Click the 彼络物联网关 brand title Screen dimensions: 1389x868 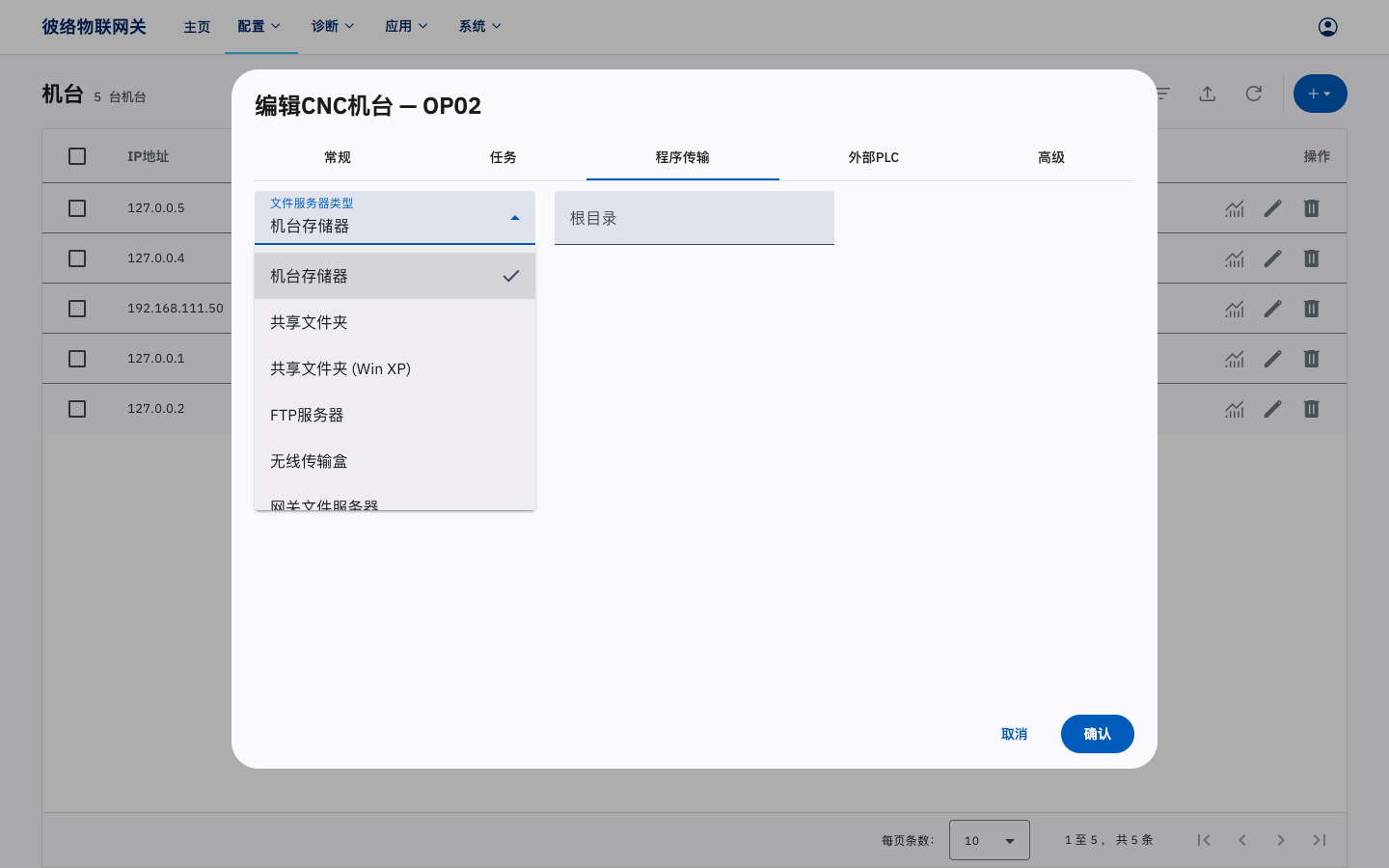pyautogui.click(x=94, y=27)
